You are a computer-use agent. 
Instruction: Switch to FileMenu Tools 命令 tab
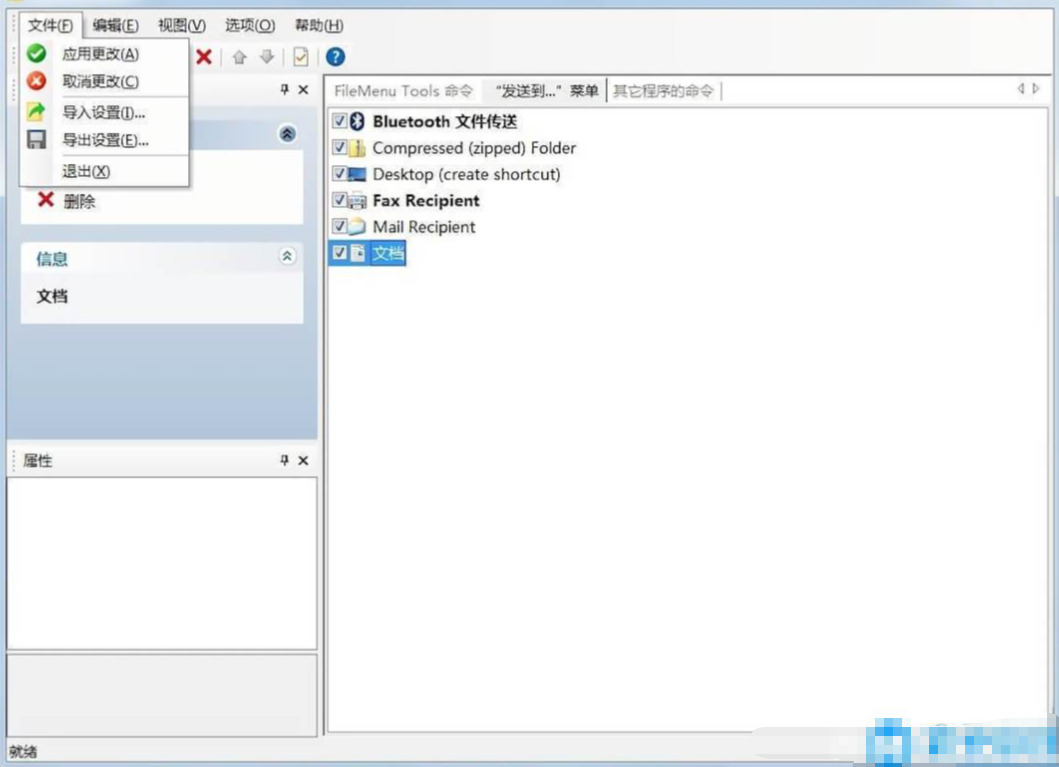404,90
